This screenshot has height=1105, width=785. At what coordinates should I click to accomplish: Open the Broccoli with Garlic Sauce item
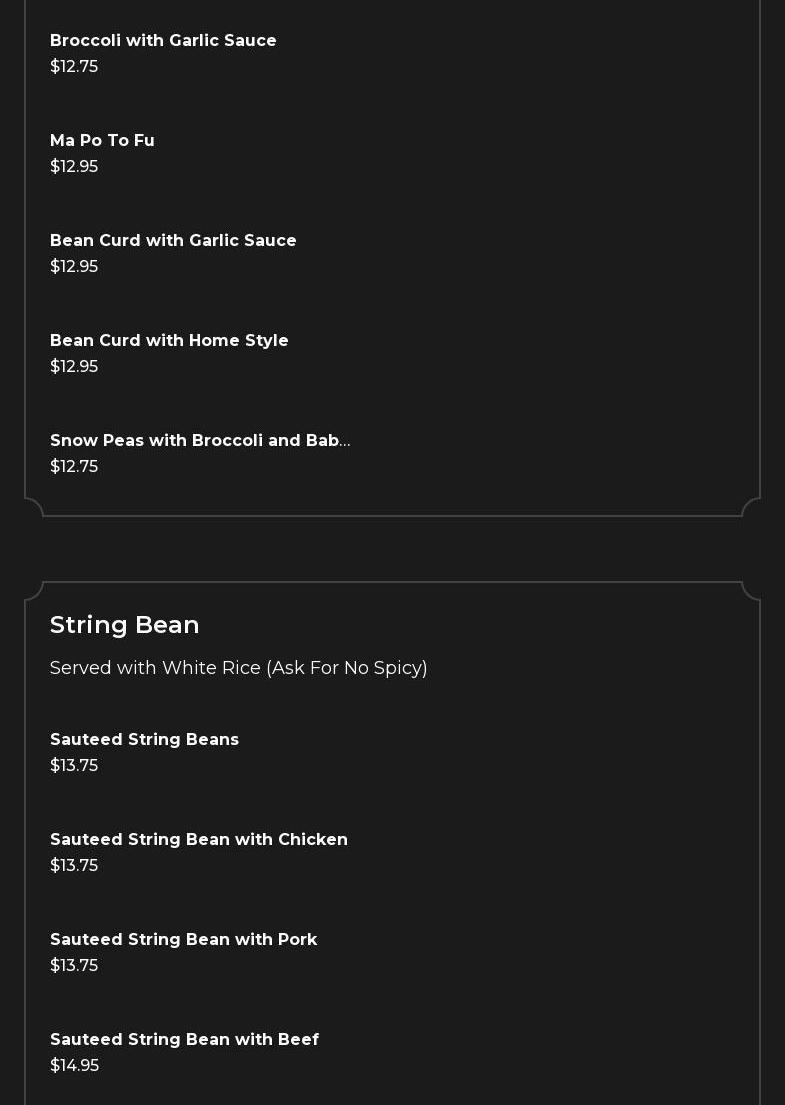coord(163,40)
